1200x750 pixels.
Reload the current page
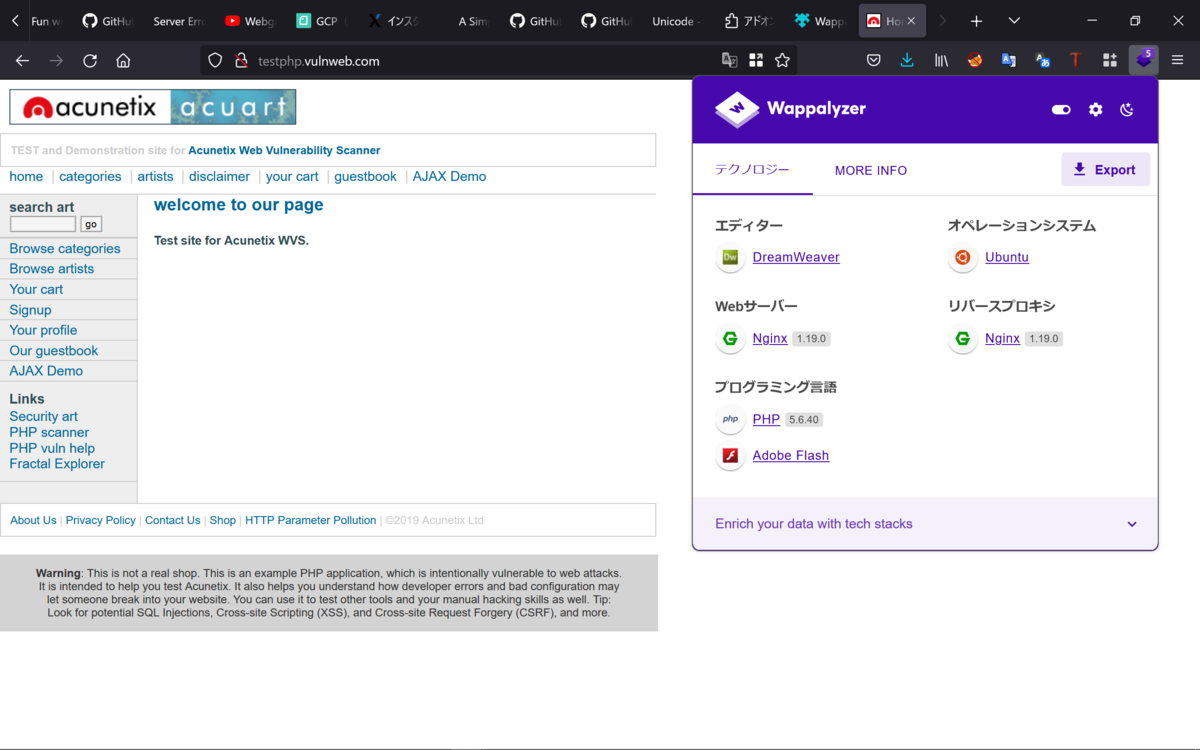click(x=90, y=60)
